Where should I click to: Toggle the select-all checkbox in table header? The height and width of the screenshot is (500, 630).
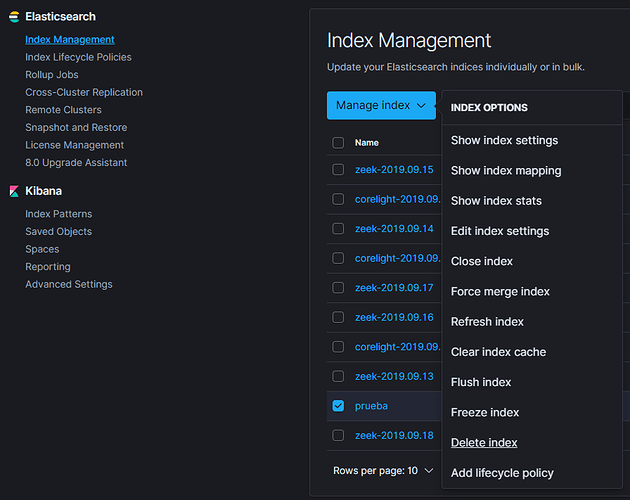pos(338,143)
